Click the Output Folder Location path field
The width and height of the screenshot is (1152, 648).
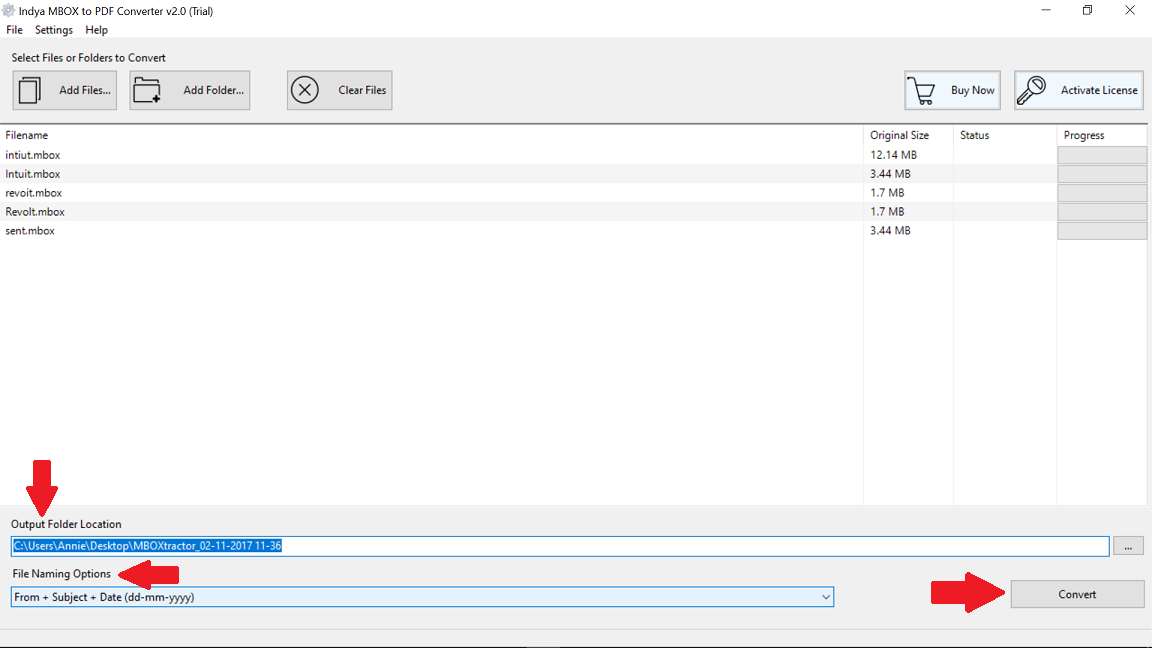[x=560, y=546]
